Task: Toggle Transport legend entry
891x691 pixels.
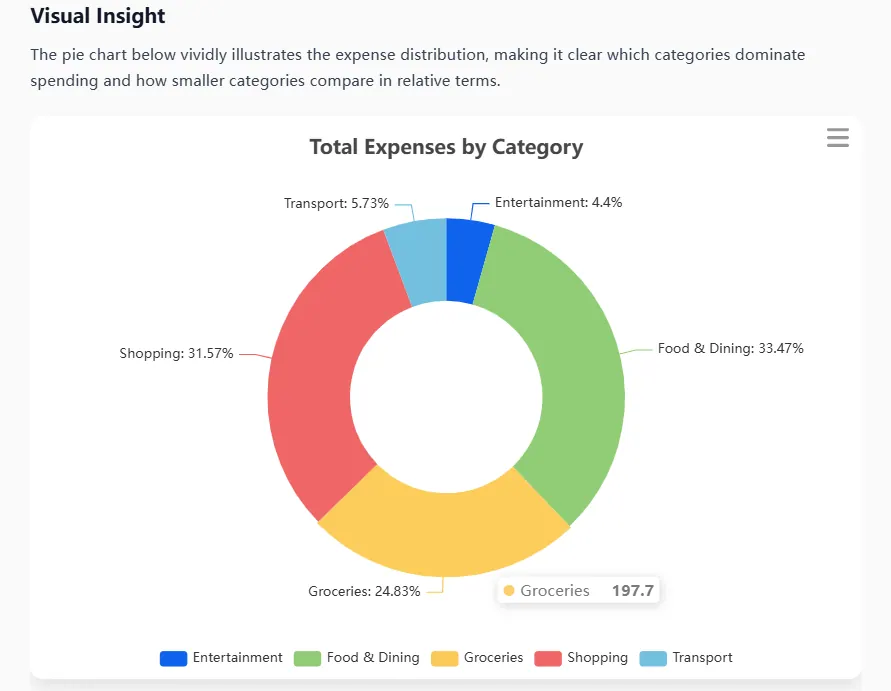Action: coord(686,658)
